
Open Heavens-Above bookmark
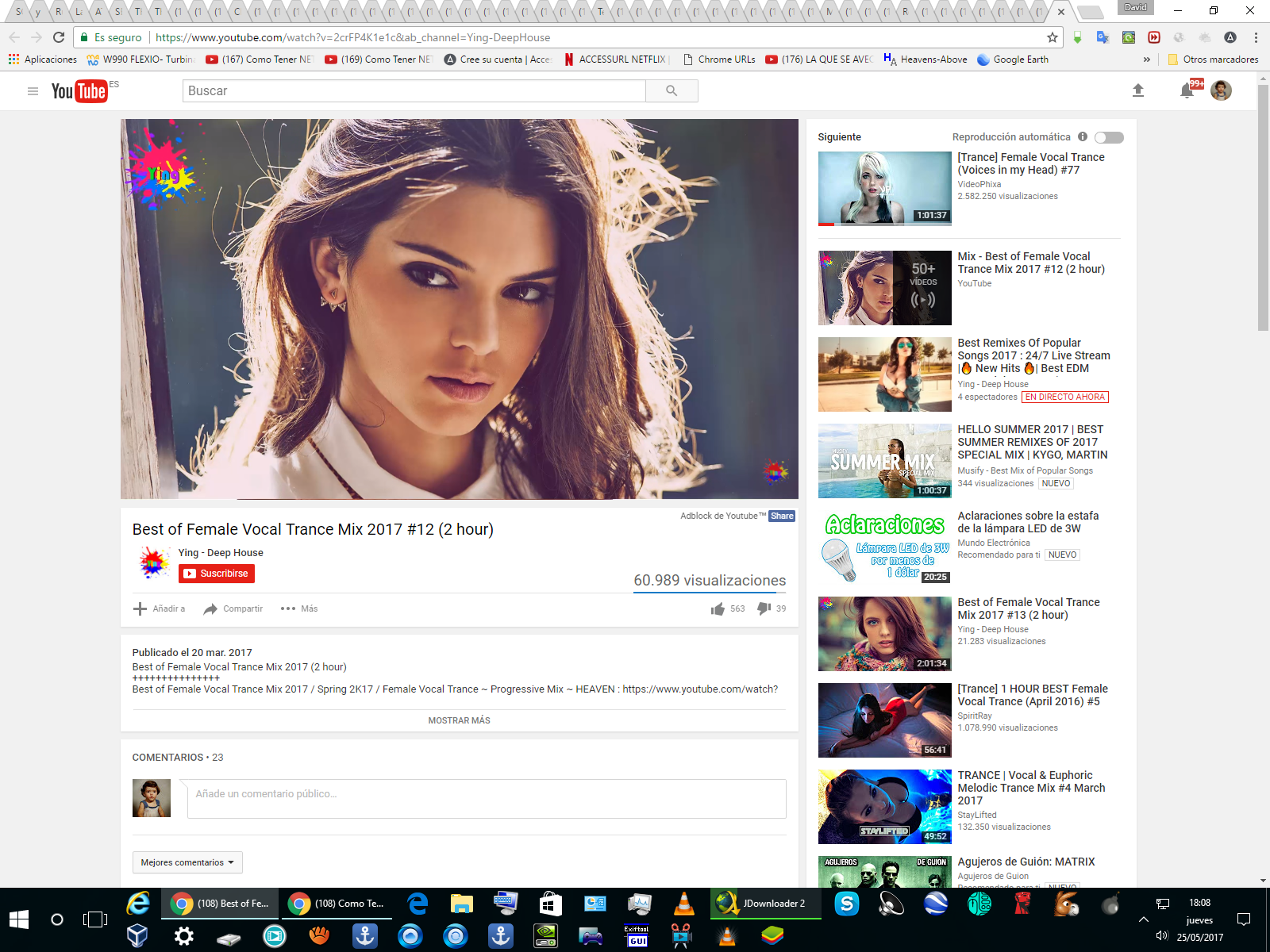tap(926, 59)
